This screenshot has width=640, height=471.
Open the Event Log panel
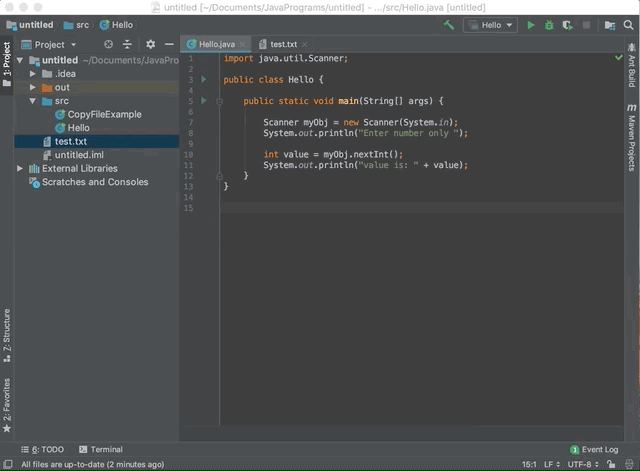pyautogui.click(x=594, y=449)
